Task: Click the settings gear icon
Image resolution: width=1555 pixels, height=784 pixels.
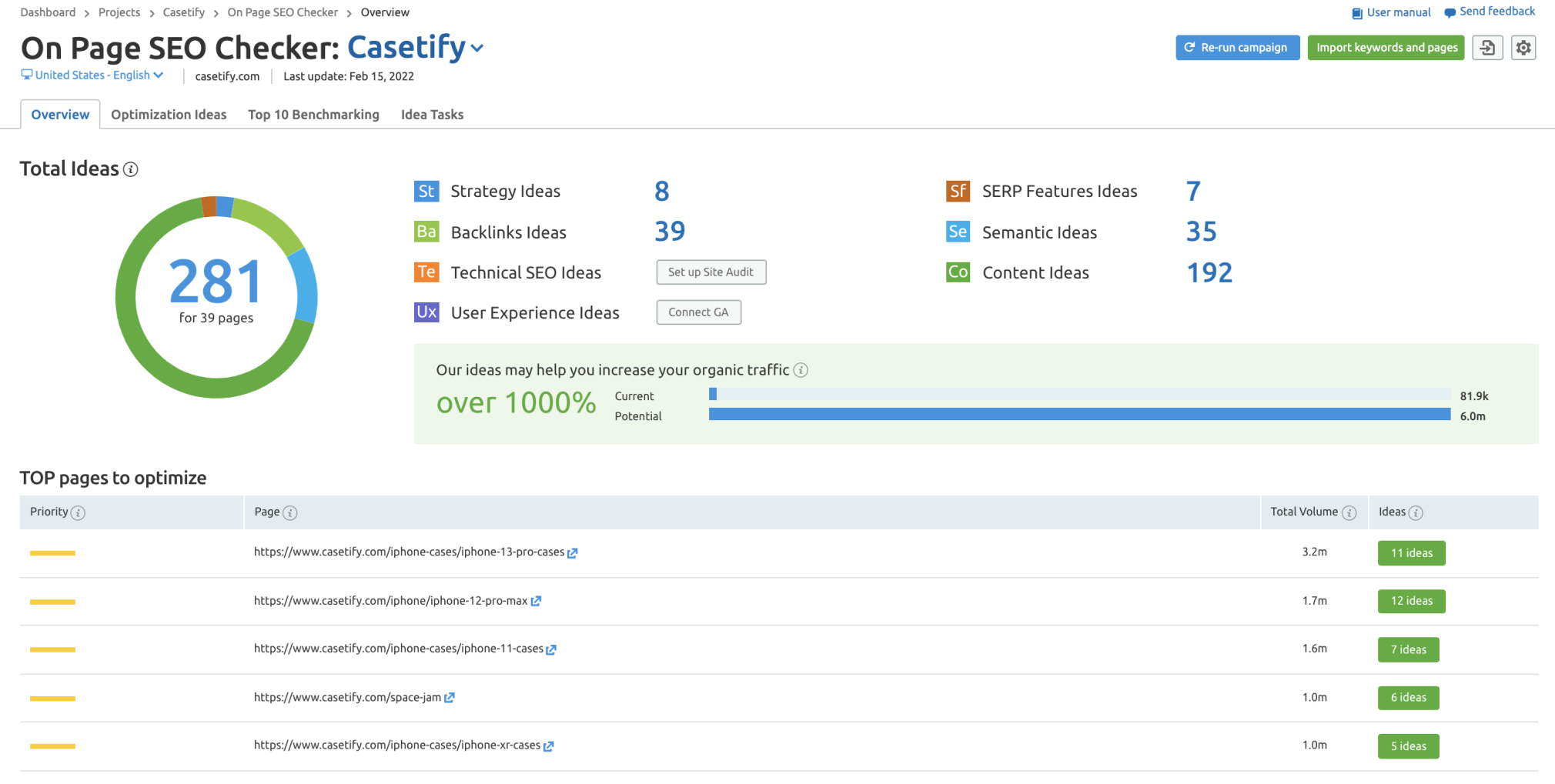Action: coord(1523,48)
